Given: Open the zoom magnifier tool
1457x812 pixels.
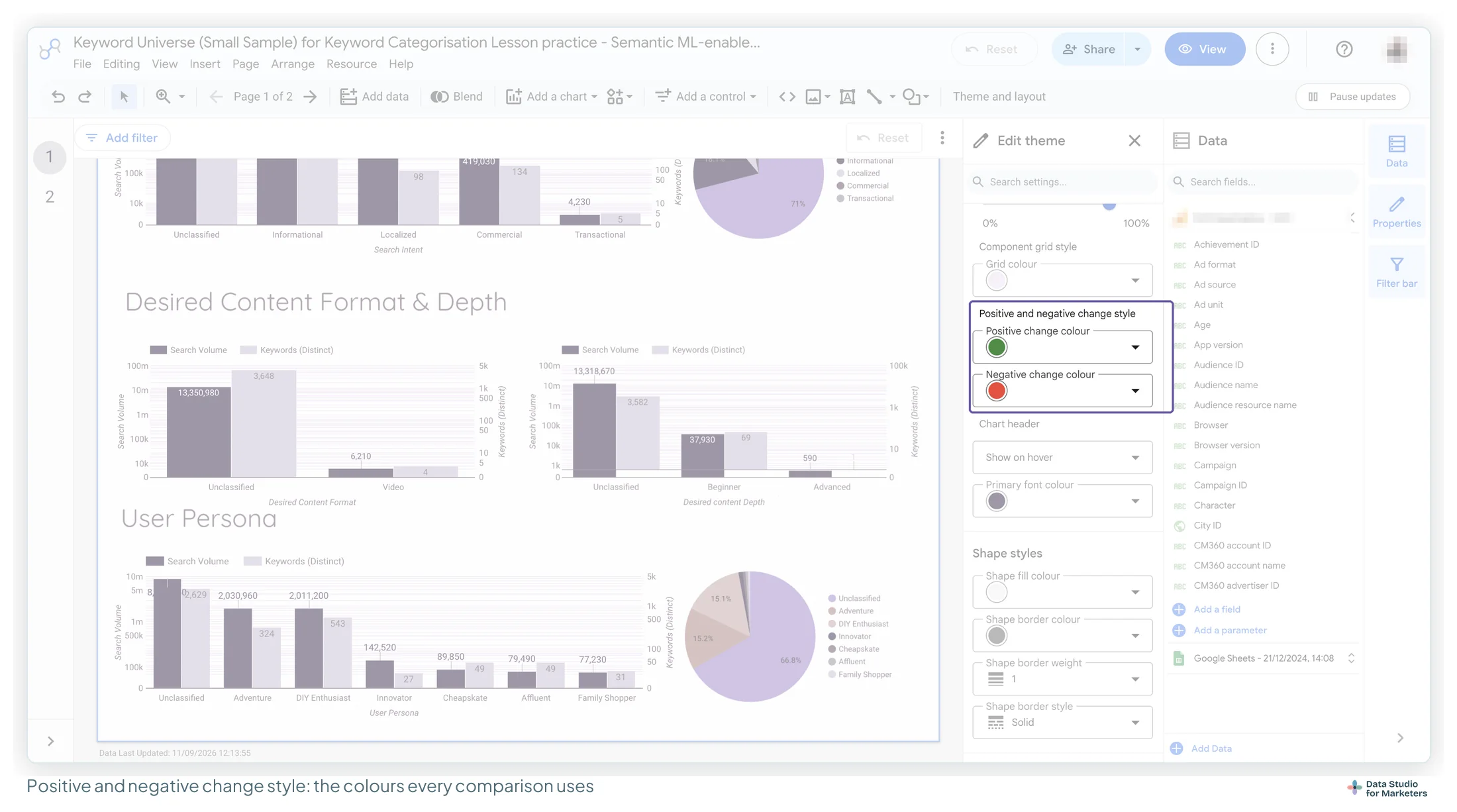Looking at the screenshot, I should tap(163, 97).
